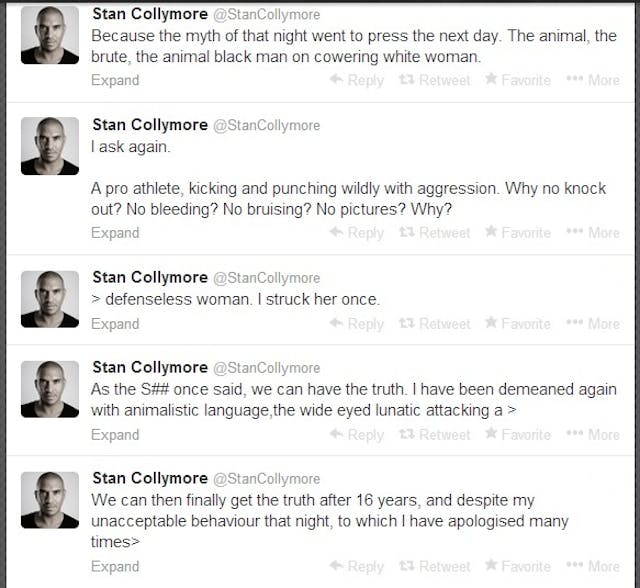This screenshot has width=640, height=588.
Task: Click the profile photo on the 'defenseless woman' tweet
Action: [x=50, y=297]
